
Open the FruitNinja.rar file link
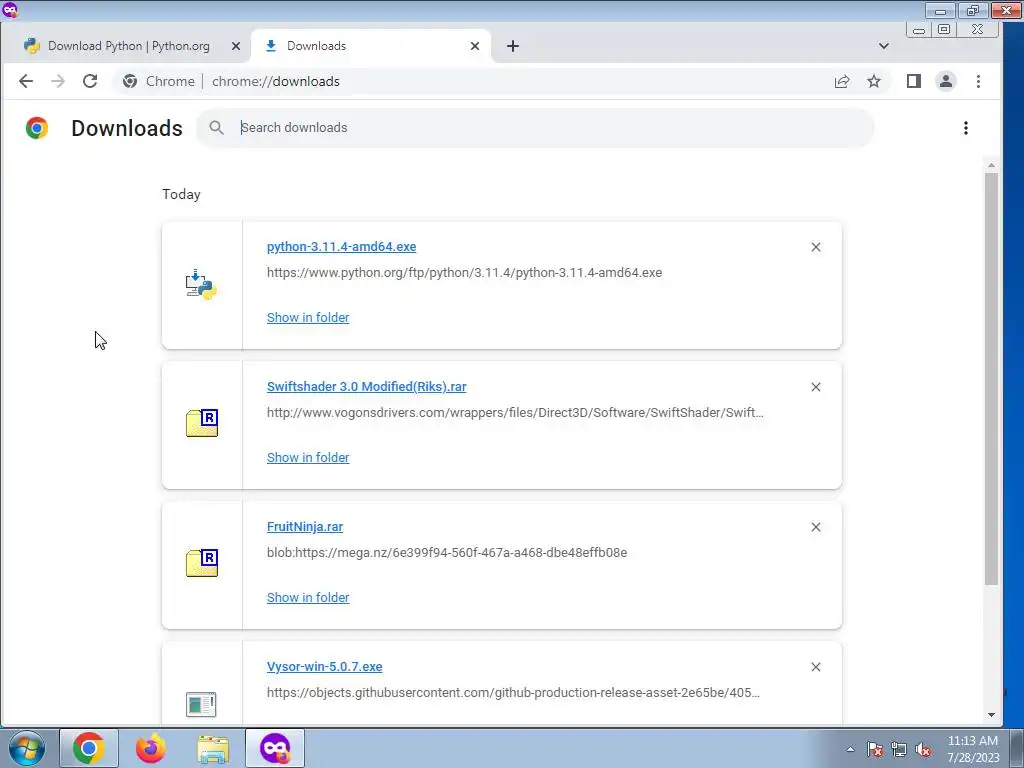[x=305, y=526]
